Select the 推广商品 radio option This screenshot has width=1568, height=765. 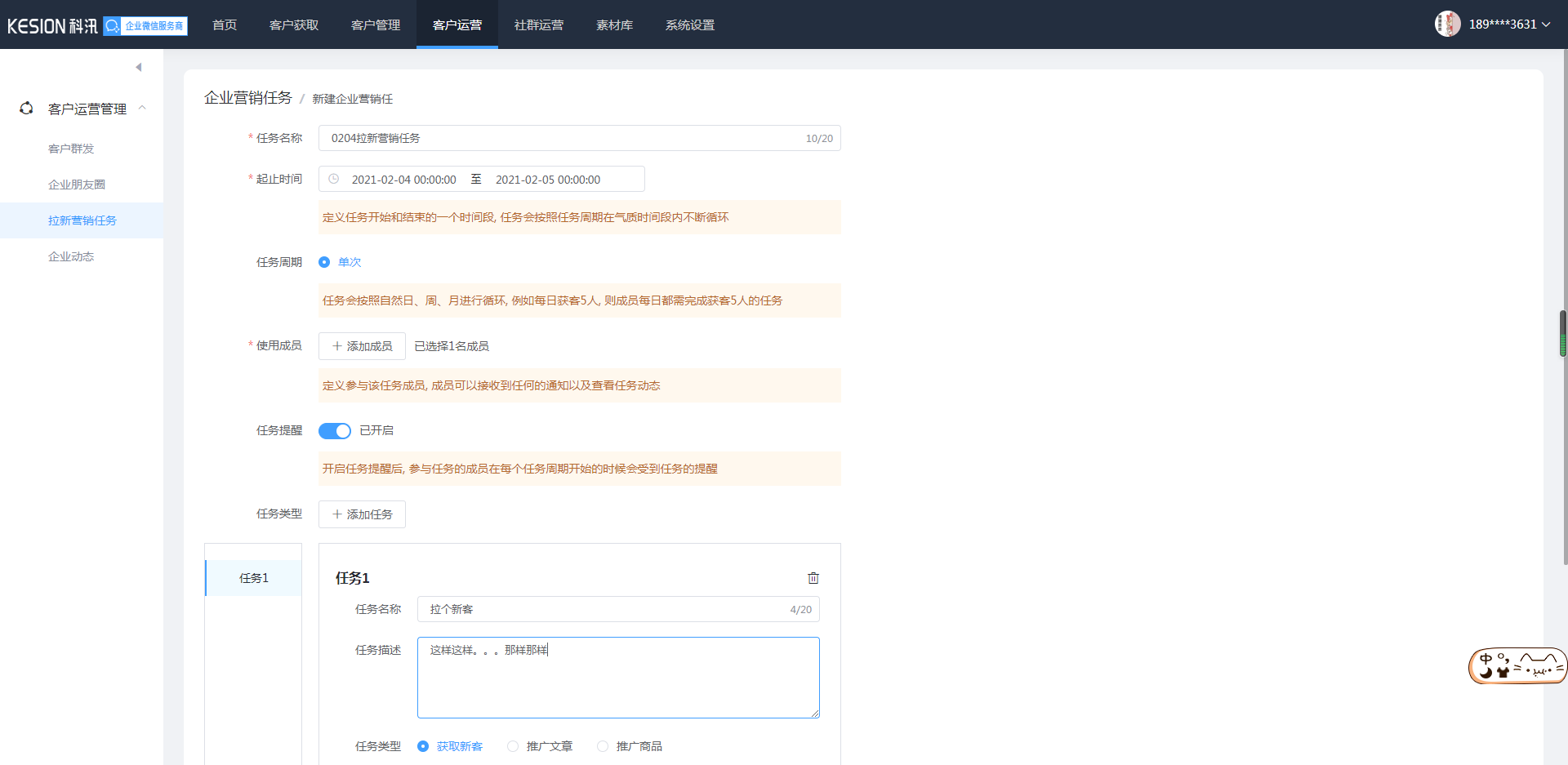point(603,746)
